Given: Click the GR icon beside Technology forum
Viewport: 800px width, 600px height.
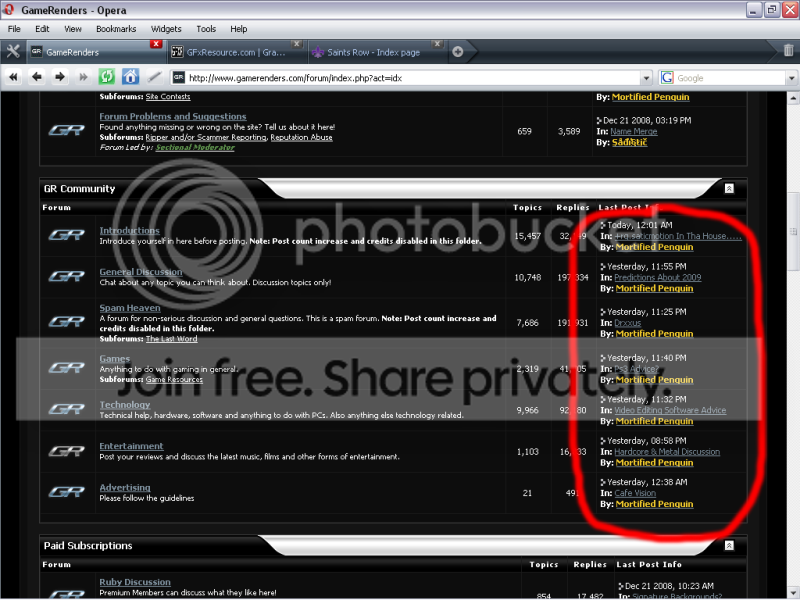Looking at the screenshot, I should [67, 409].
